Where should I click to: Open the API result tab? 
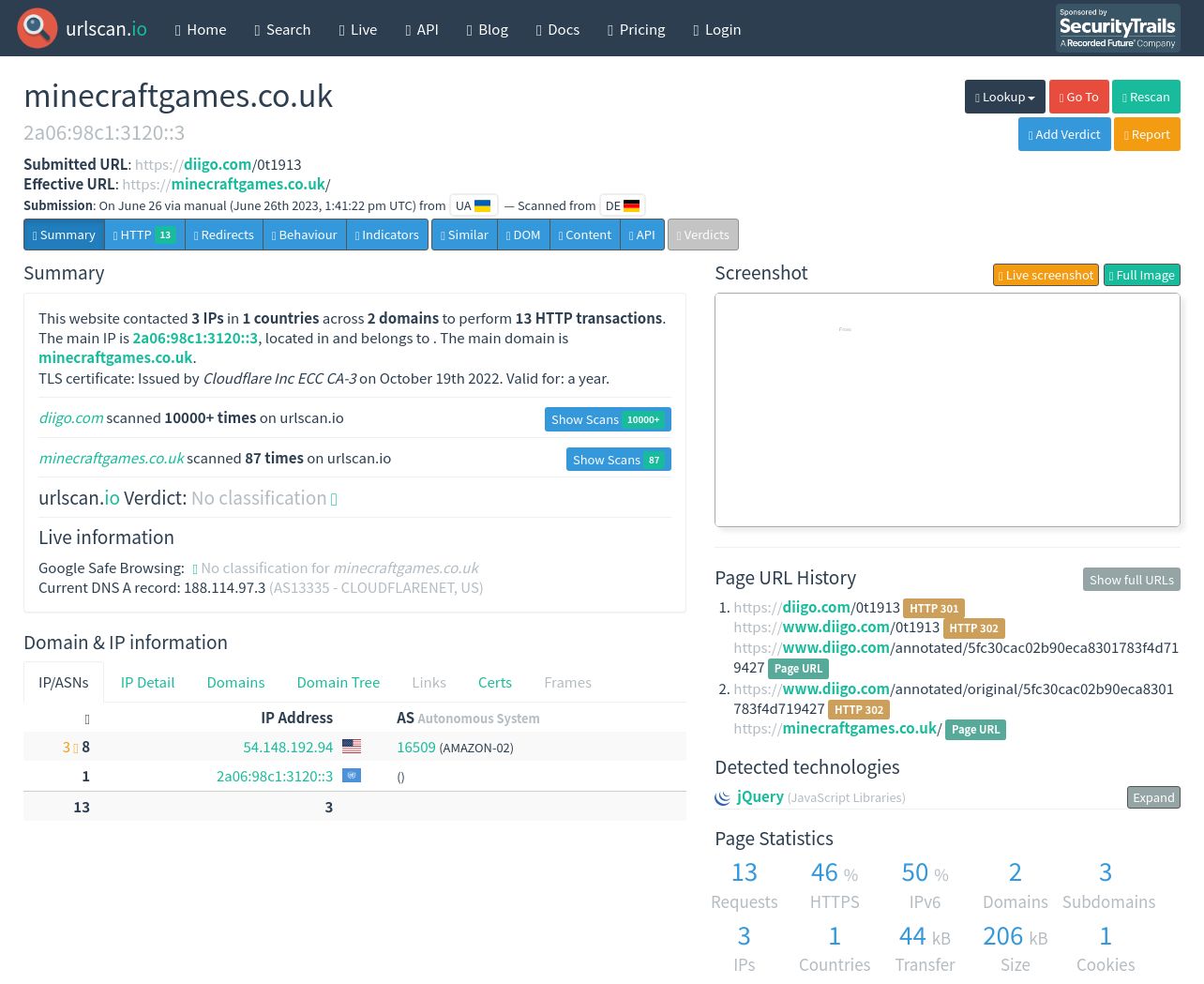[642, 235]
